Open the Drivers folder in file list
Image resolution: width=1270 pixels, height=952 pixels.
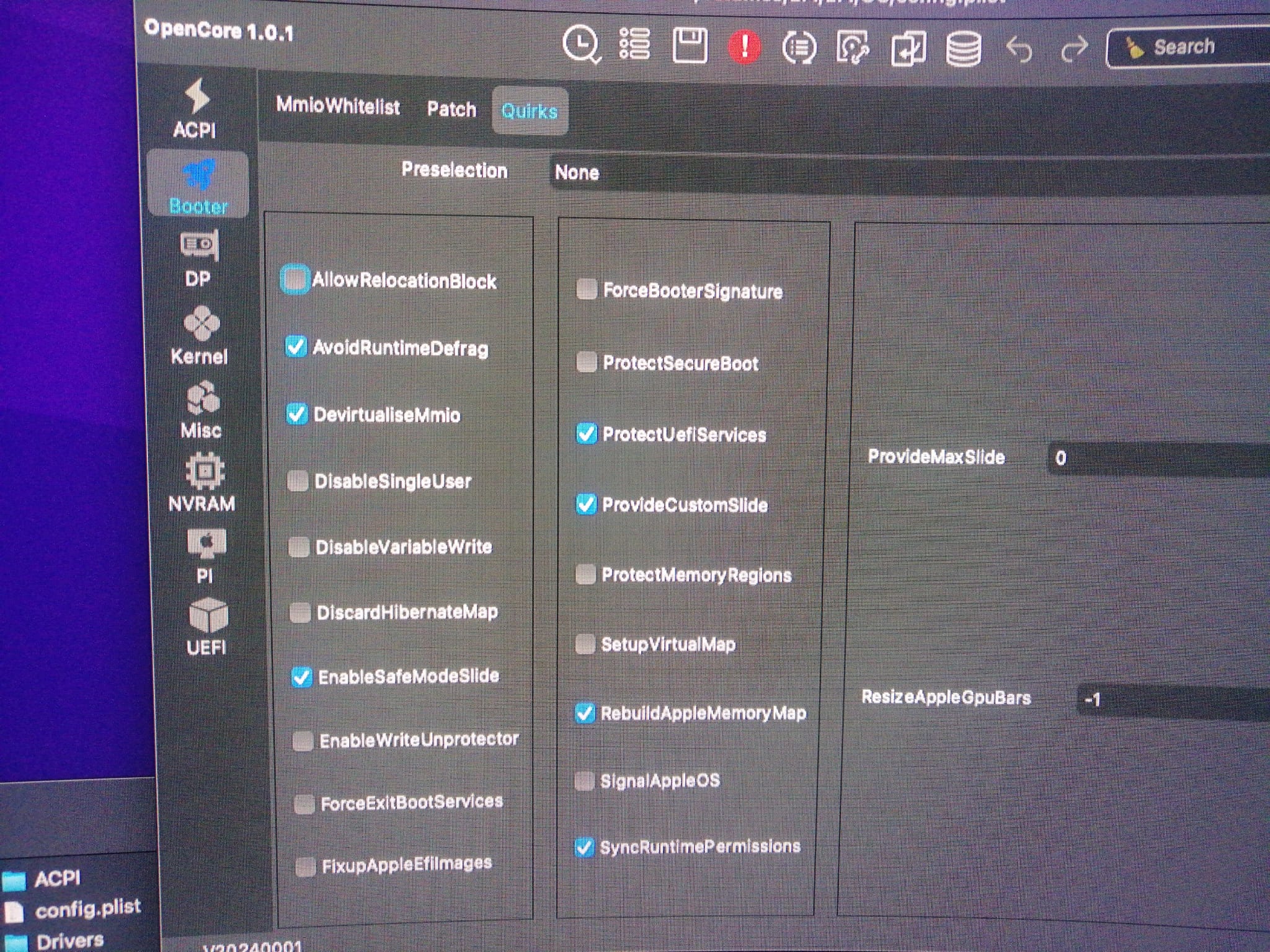click(x=69, y=940)
